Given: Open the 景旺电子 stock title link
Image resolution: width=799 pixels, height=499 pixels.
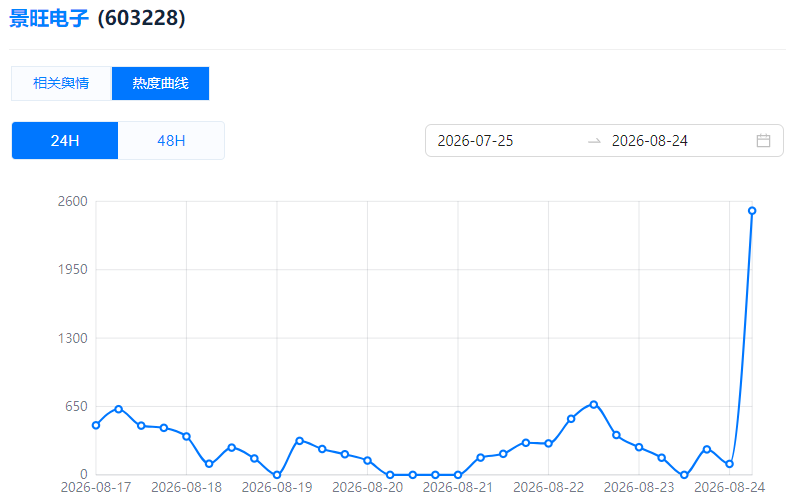Looking at the screenshot, I should coord(49,18).
